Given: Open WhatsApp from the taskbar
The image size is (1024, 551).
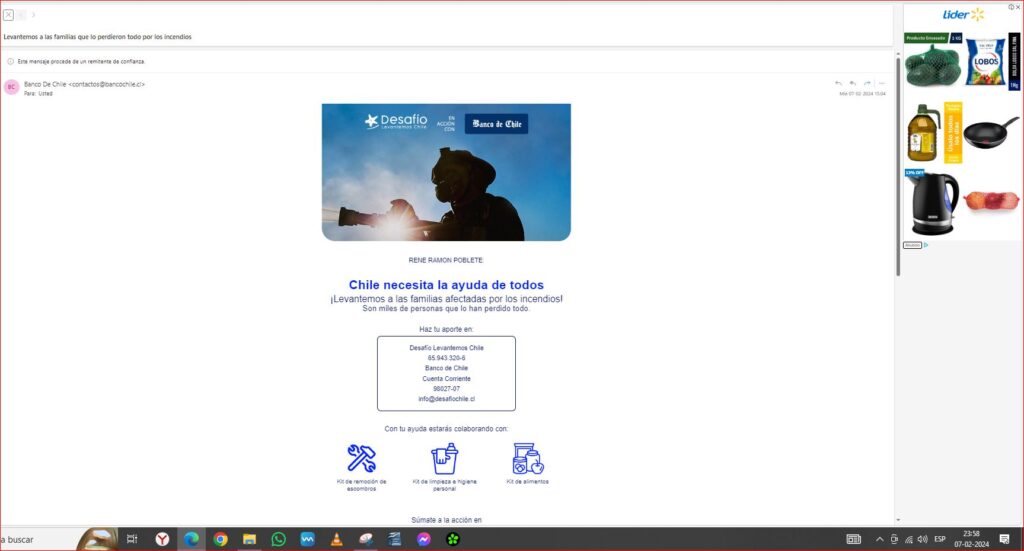Looking at the screenshot, I should 279,539.
